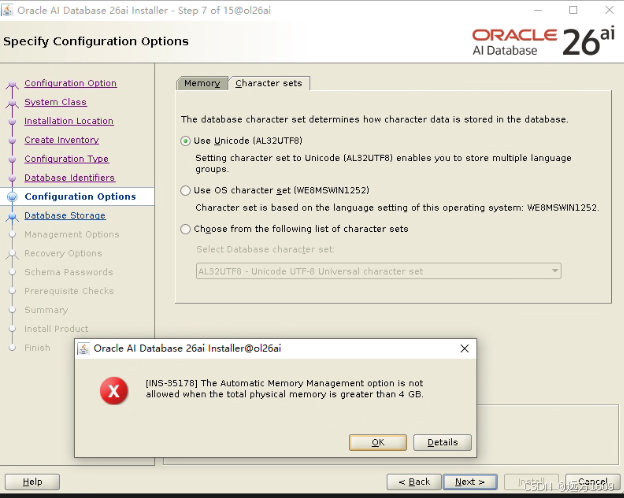Switch to the Memory tab

click(x=202, y=83)
